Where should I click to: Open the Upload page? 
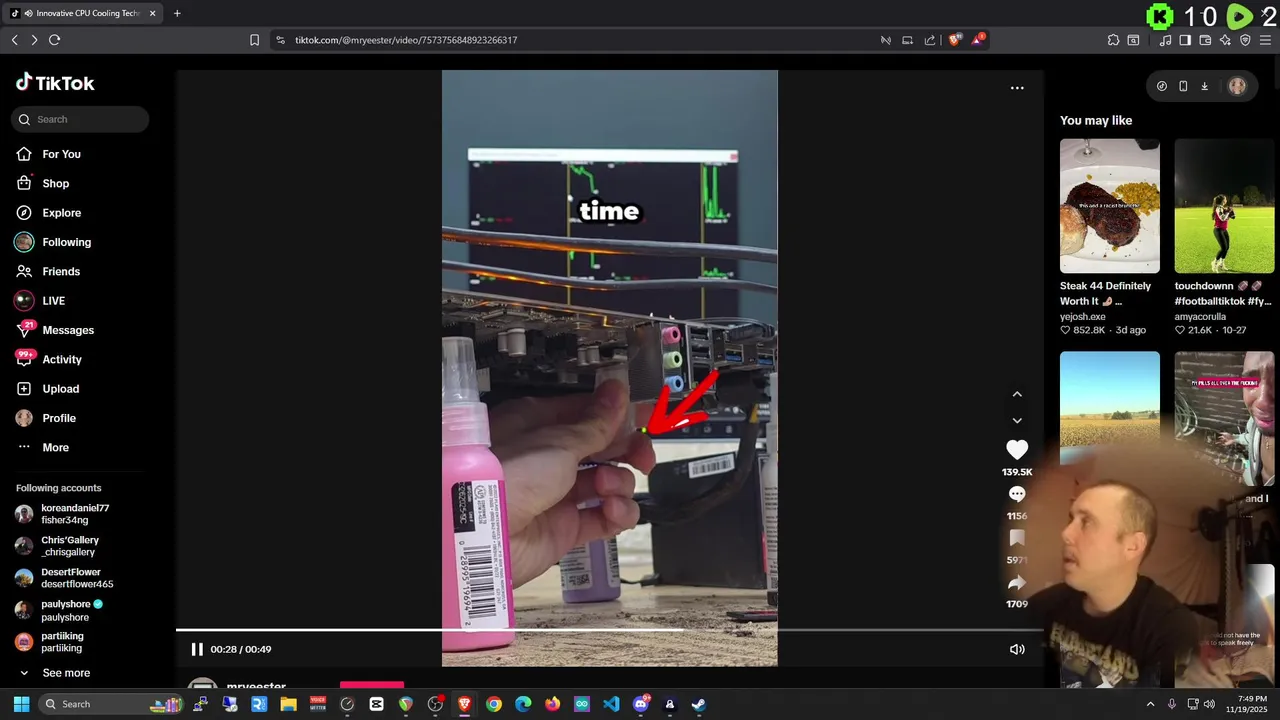point(60,389)
